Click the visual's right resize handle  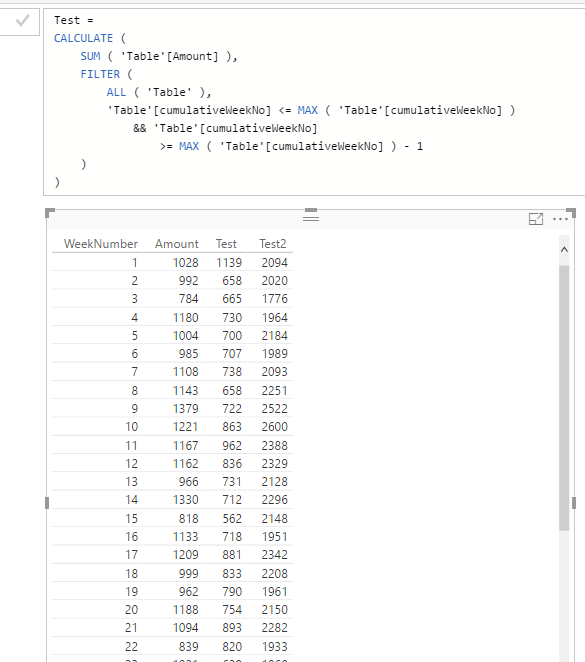574,503
